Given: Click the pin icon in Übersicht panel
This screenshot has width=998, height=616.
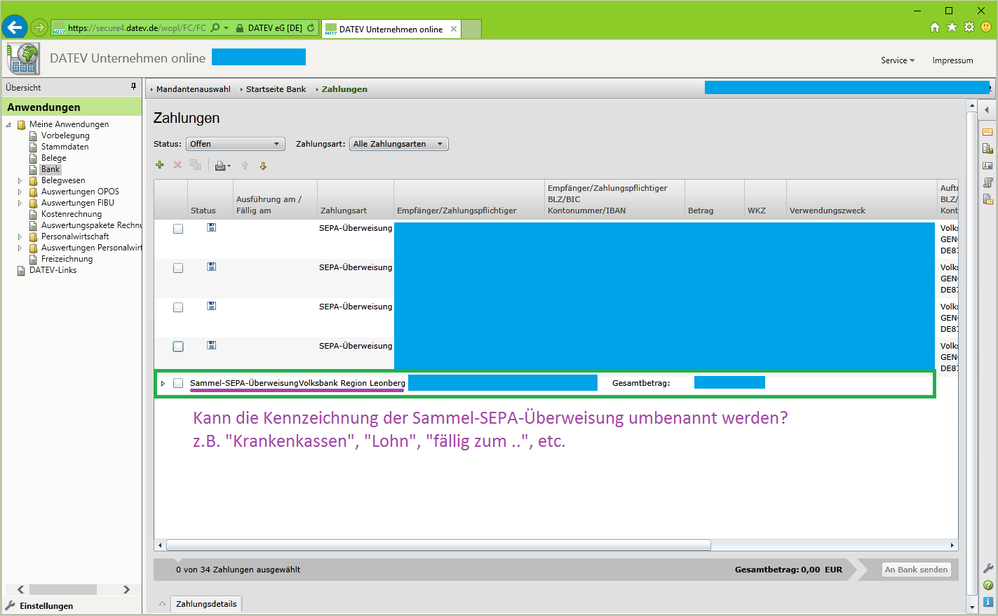Looking at the screenshot, I should [x=133, y=87].
